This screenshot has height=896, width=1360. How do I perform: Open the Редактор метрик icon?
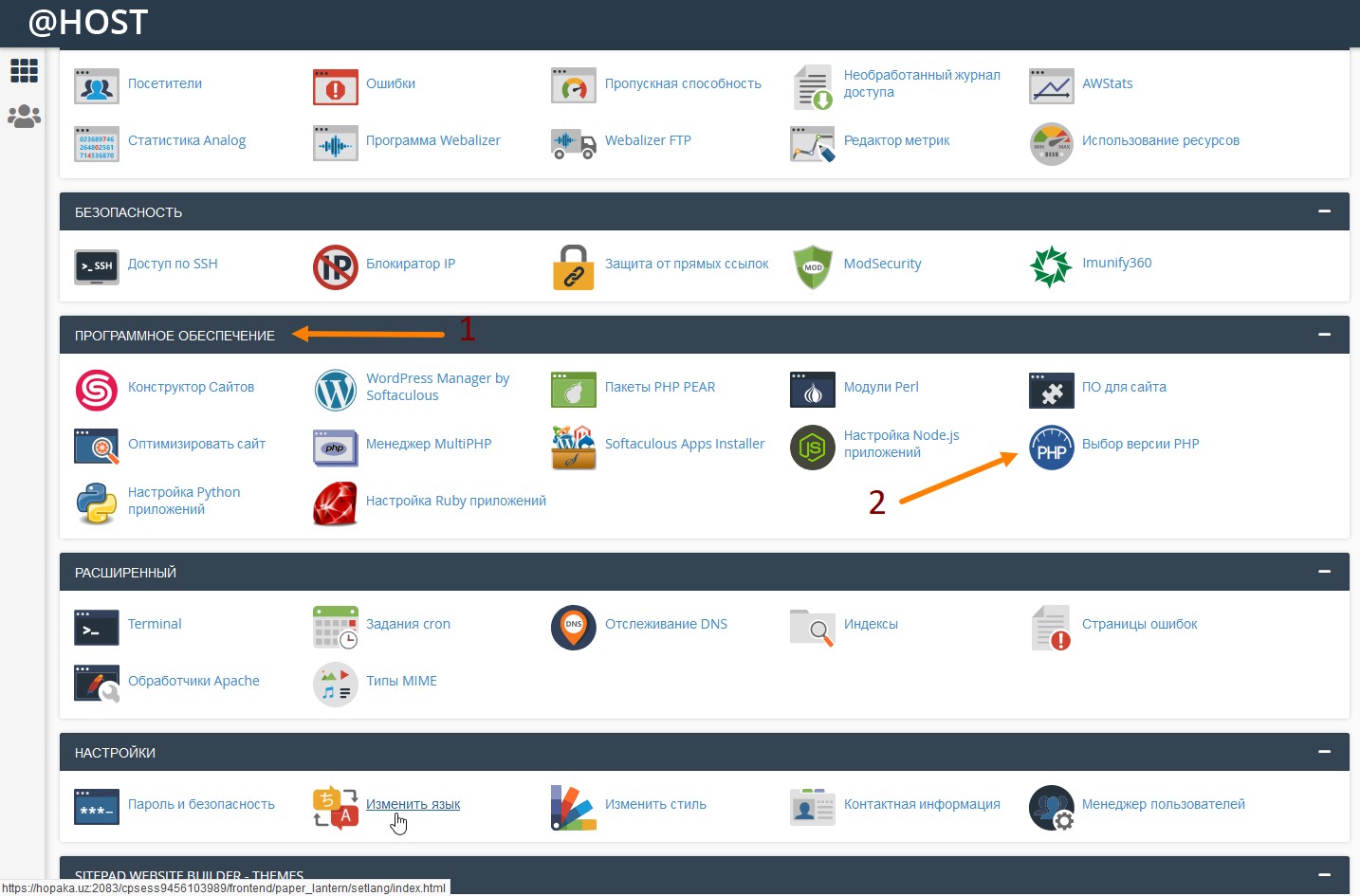pos(813,143)
